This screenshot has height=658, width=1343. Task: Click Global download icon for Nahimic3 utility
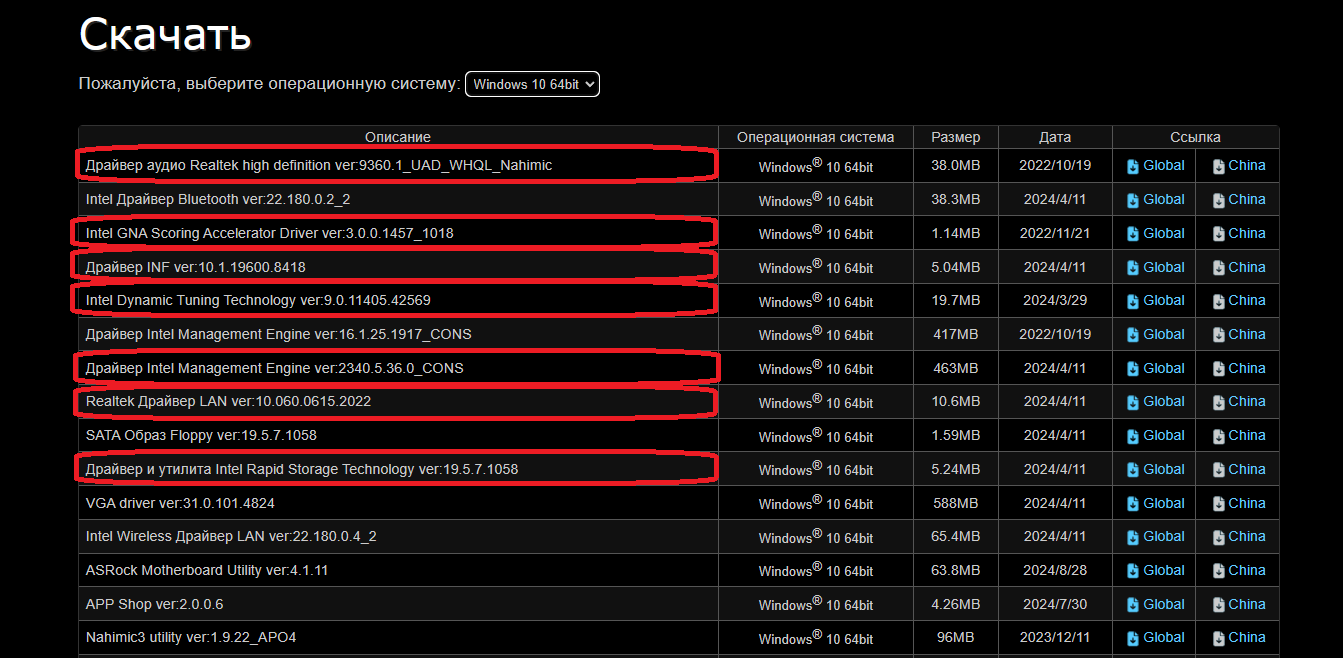(1133, 638)
